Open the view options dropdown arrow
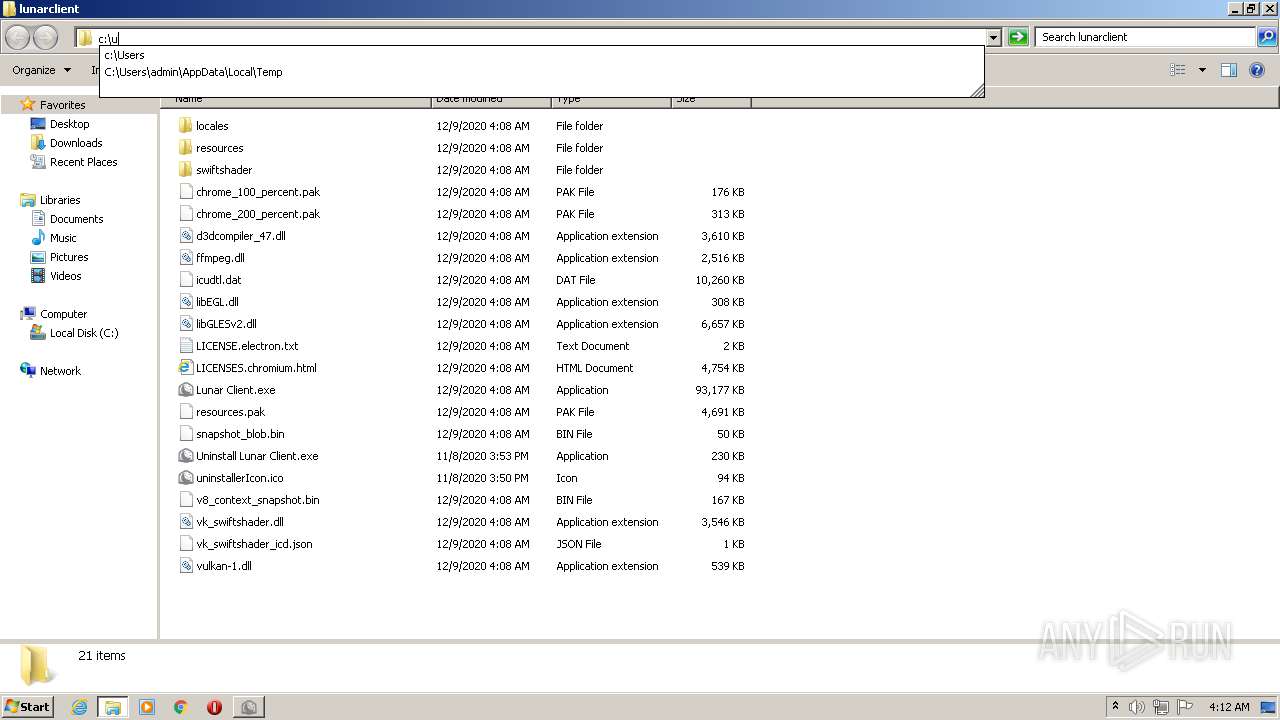 click(x=1202, y=70)
